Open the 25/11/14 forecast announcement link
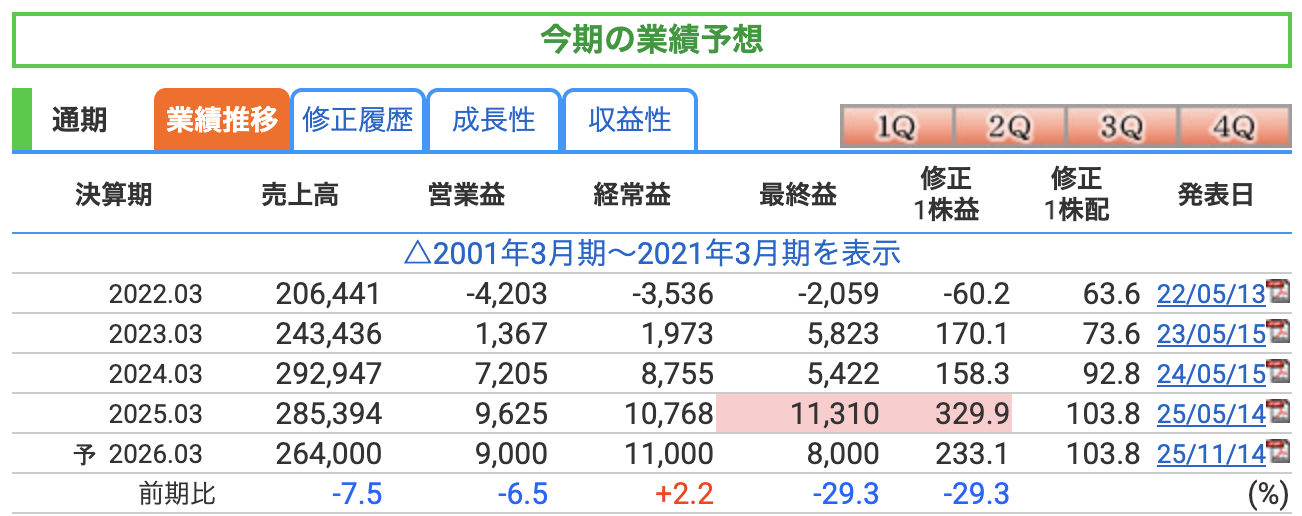Screen dimensions: 1302x516 point(1210,454)
